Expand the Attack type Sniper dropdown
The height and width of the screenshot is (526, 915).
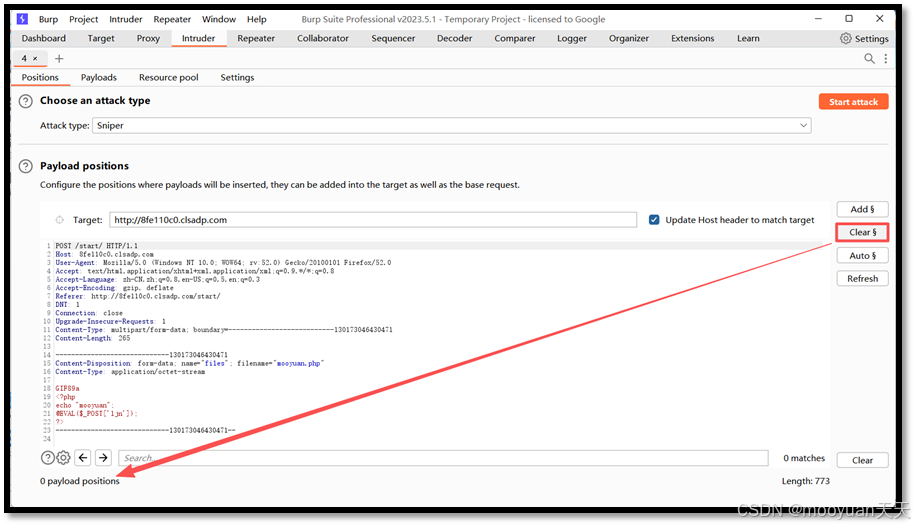point(452,126)
